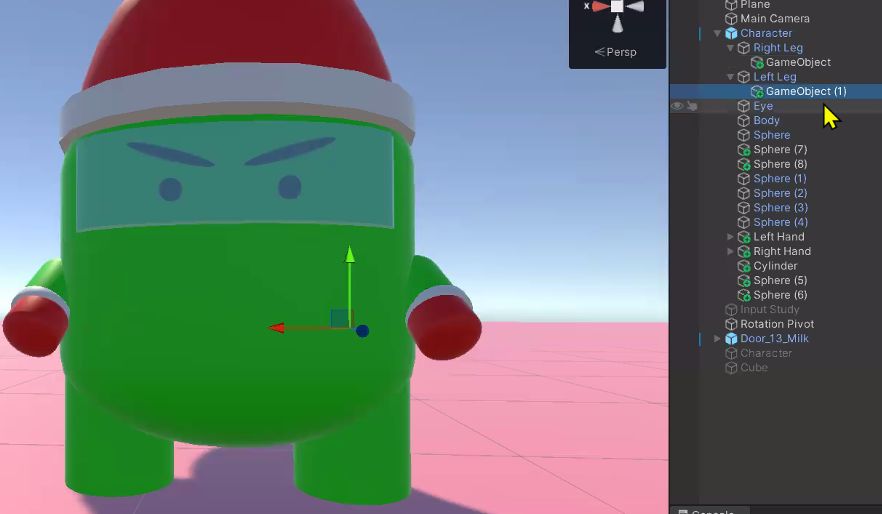Toggle Persp projection label on scene gizmo
The width and height of the screenshot is (882, 514).
coord(615,52)
